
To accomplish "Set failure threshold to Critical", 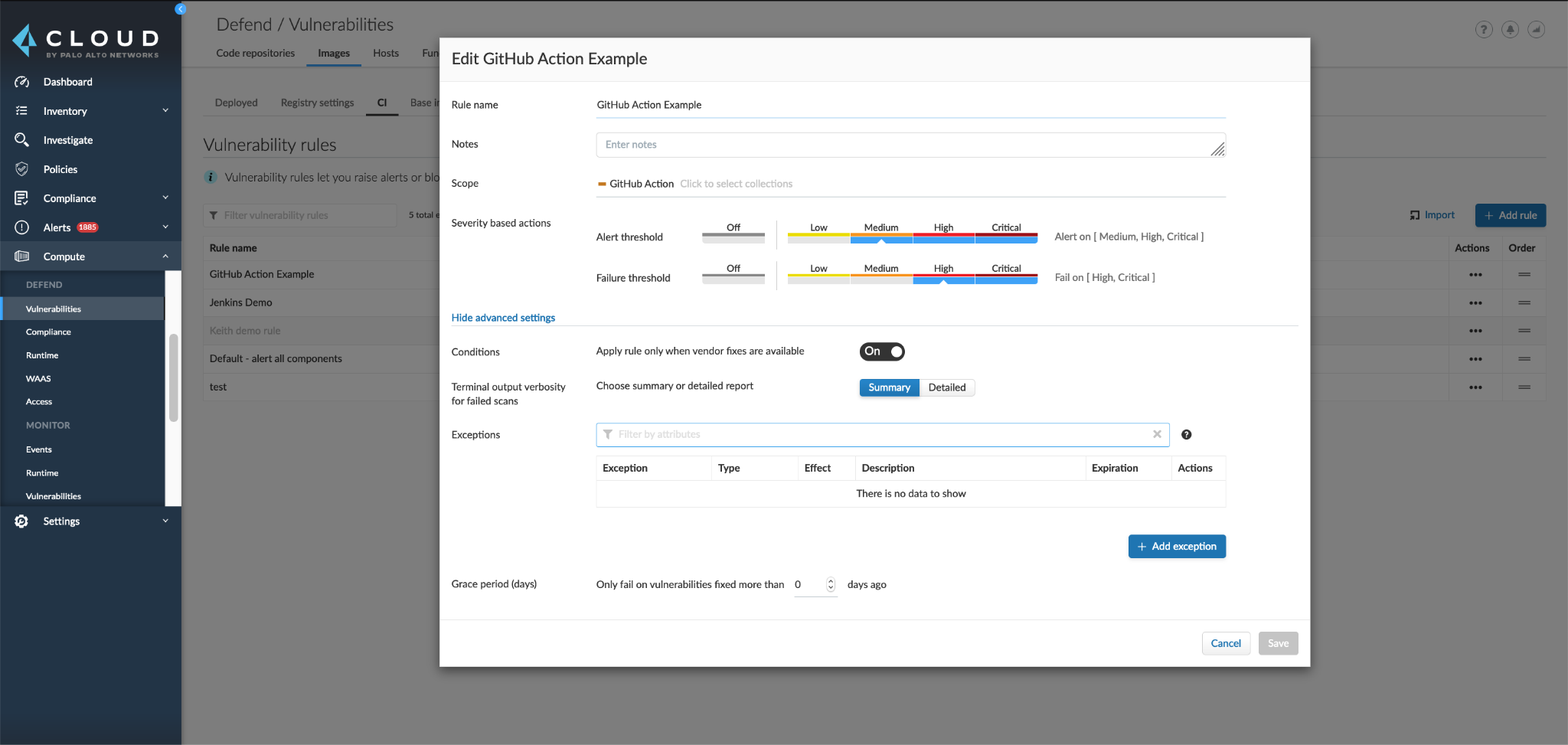I will tap(1006, 274).
